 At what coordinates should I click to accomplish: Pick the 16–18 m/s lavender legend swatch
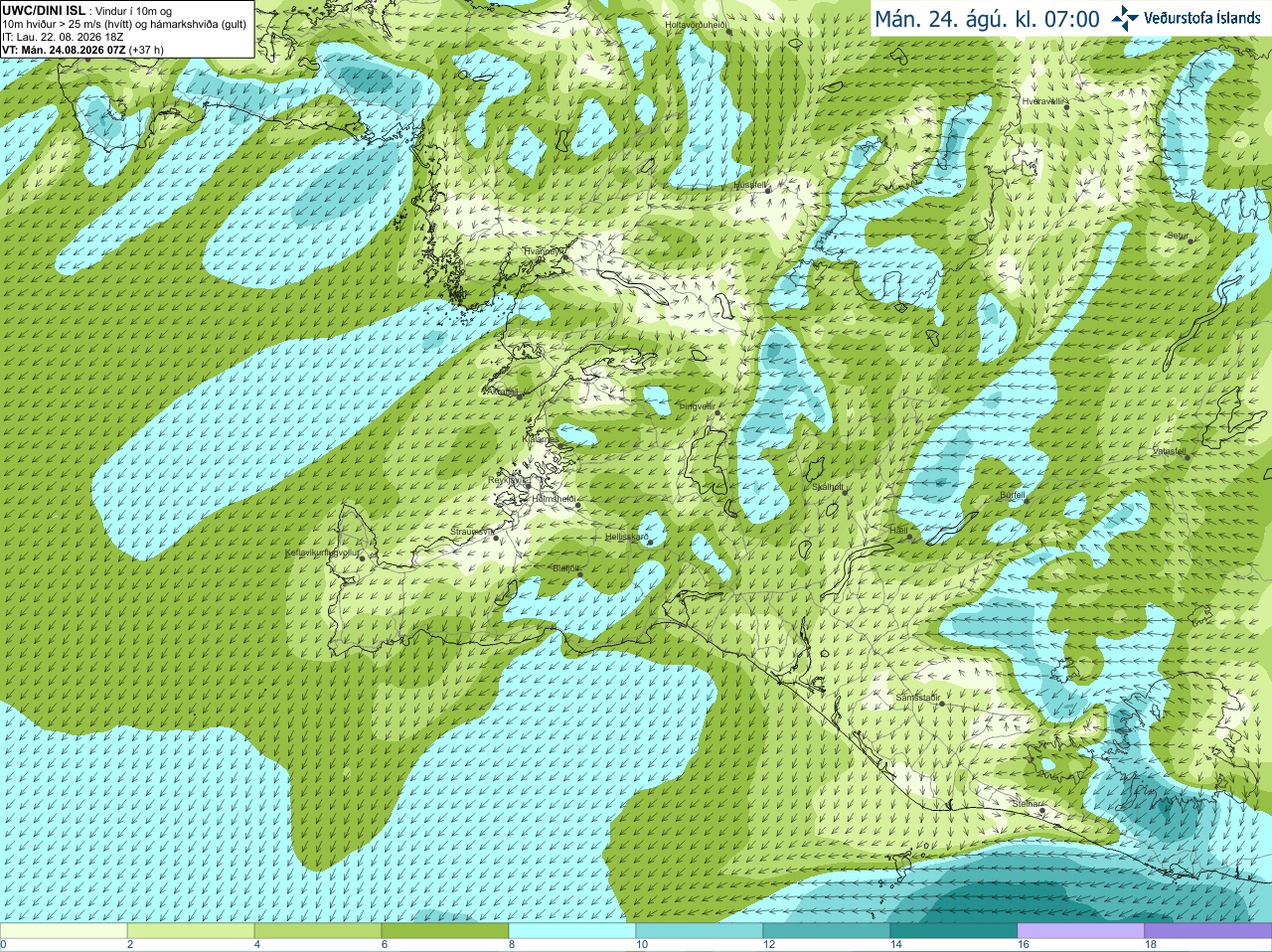[1081, 931]
